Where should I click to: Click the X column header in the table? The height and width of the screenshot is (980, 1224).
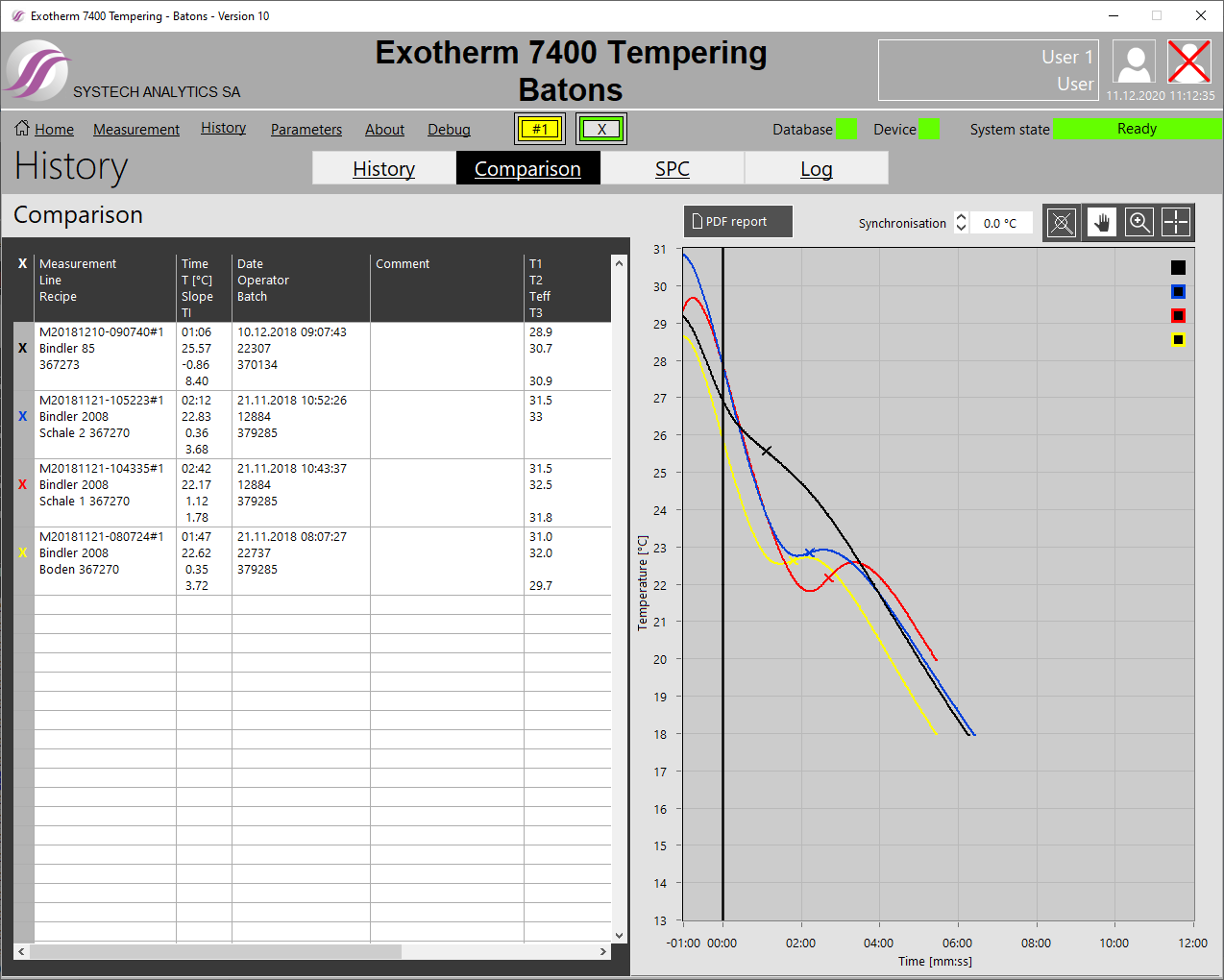(x=23, y=263)
